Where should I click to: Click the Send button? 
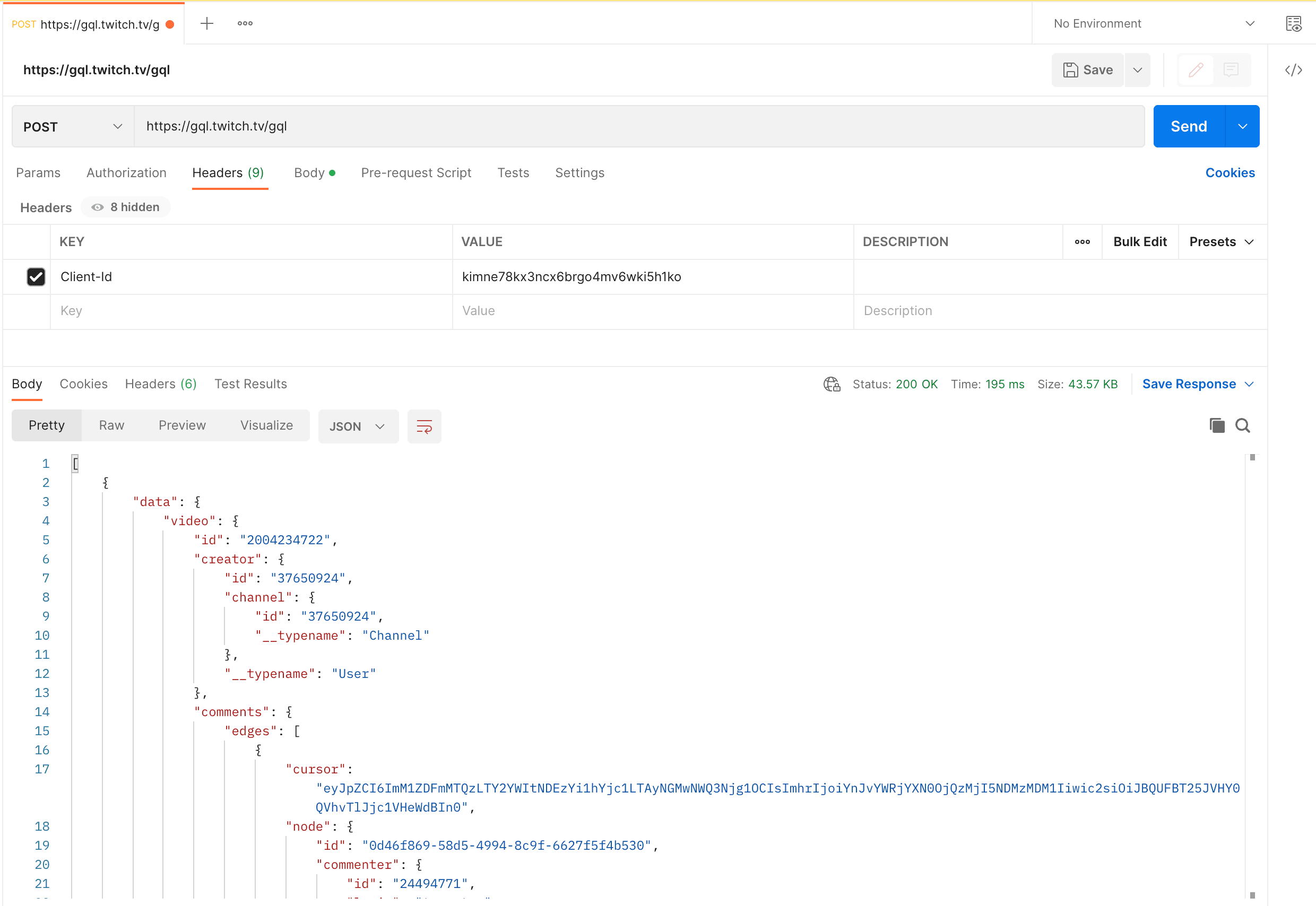[x=1188, y=126]
